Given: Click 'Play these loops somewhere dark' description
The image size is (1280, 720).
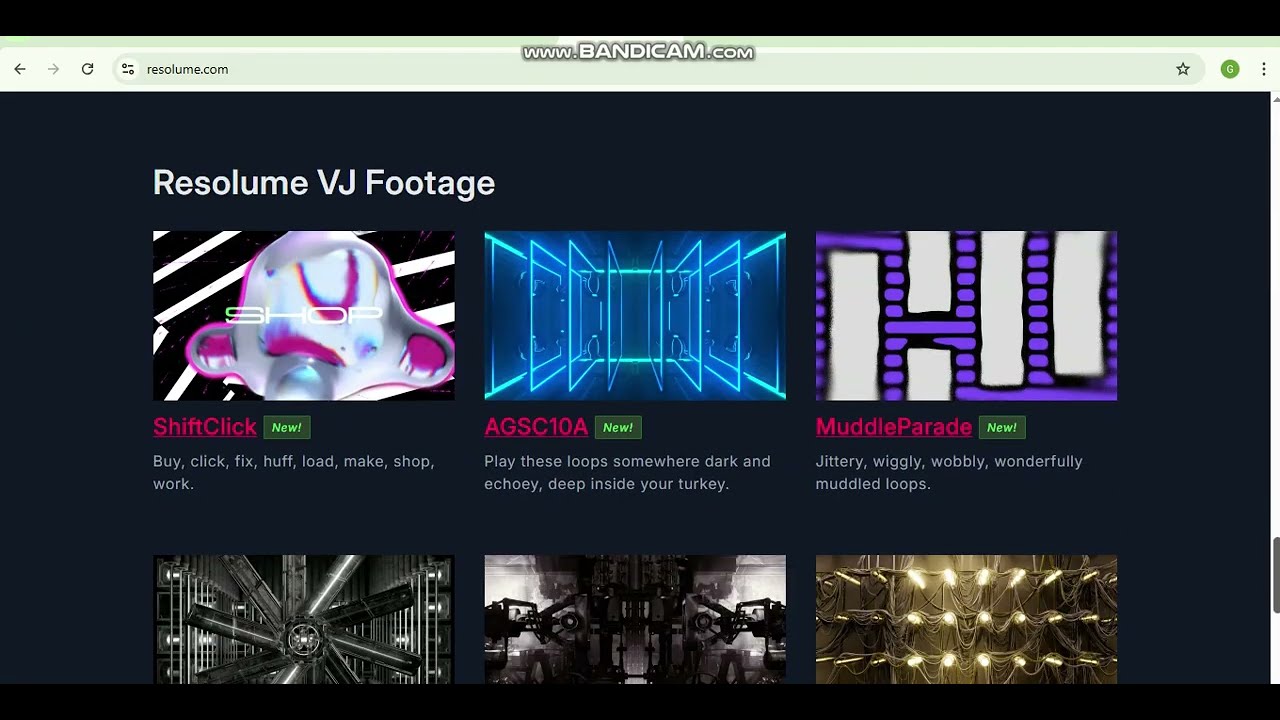Looking at the screenshot, I should click(627, 472).
